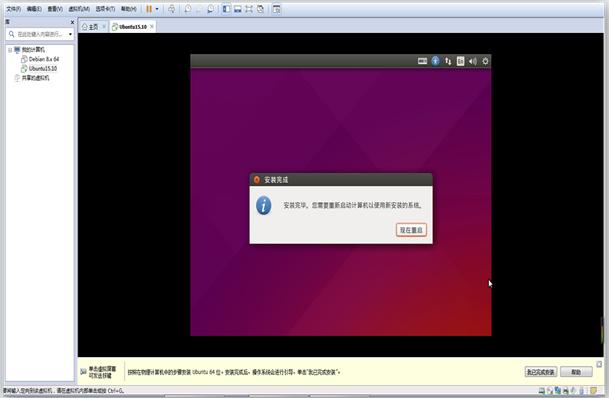609x398 pixels.
Task: Open the Ubuntu accessibility menu icon
Action: [x=435, y=61]
